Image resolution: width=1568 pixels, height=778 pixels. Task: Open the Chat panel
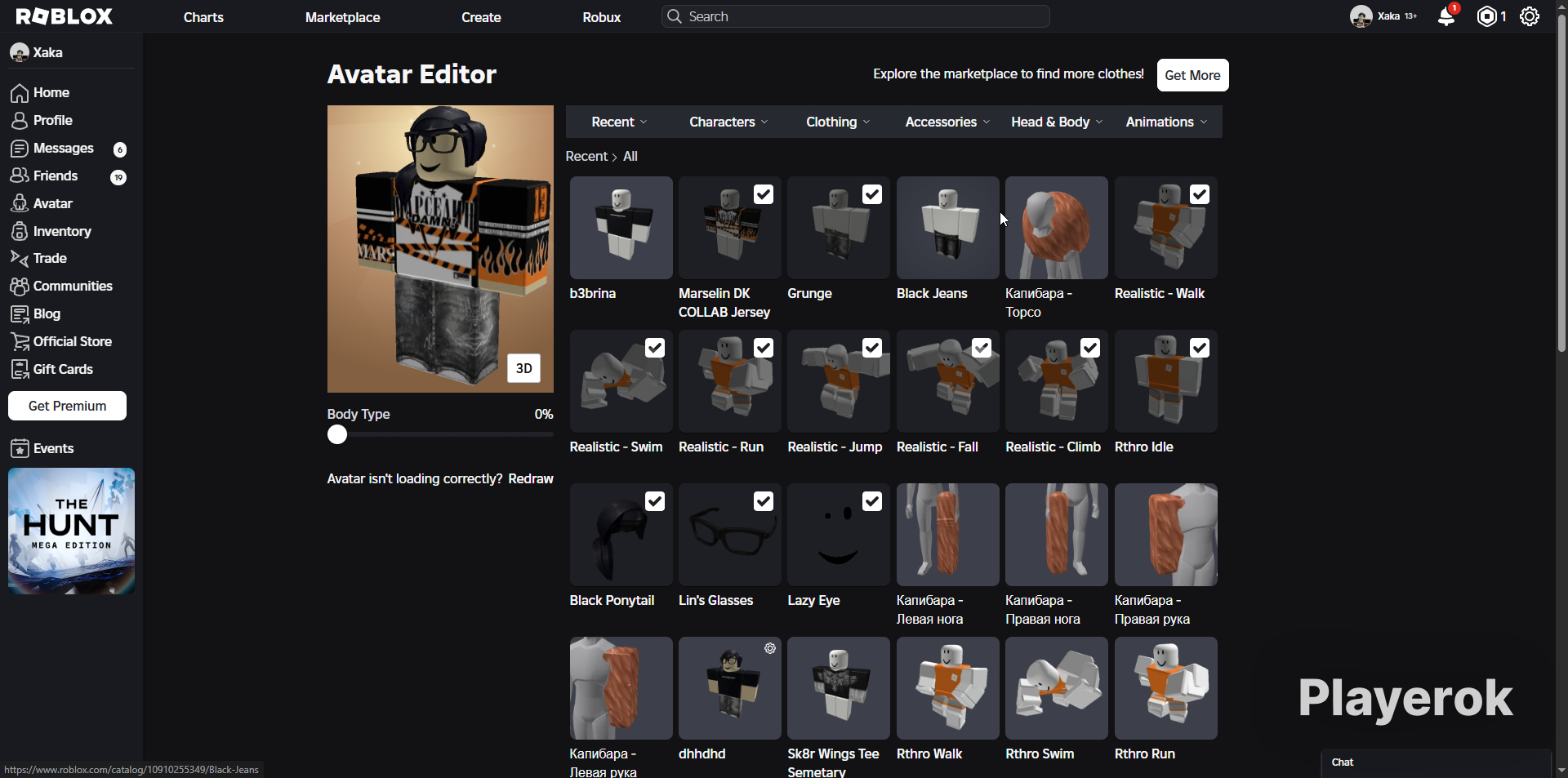[x=1437, y=762]
